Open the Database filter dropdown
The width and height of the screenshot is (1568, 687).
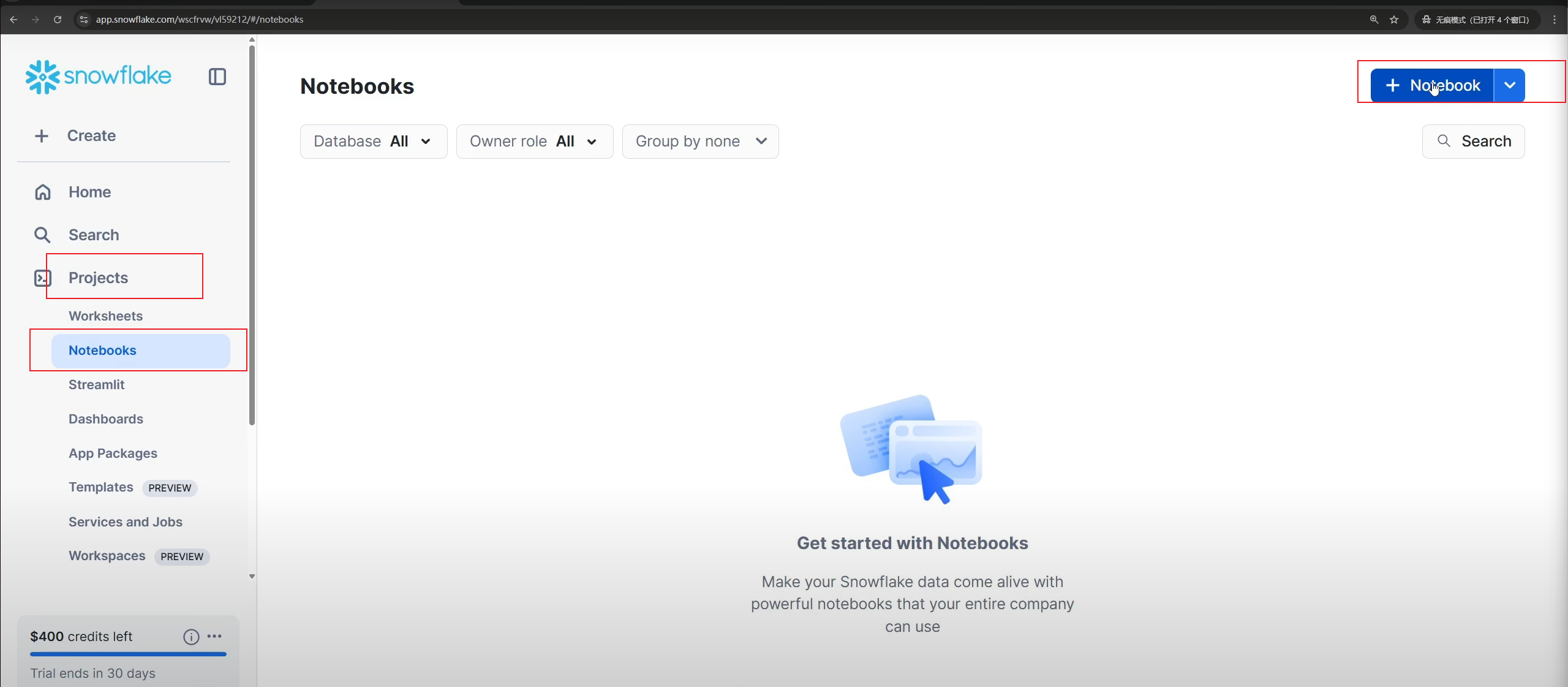pos(374,142)
